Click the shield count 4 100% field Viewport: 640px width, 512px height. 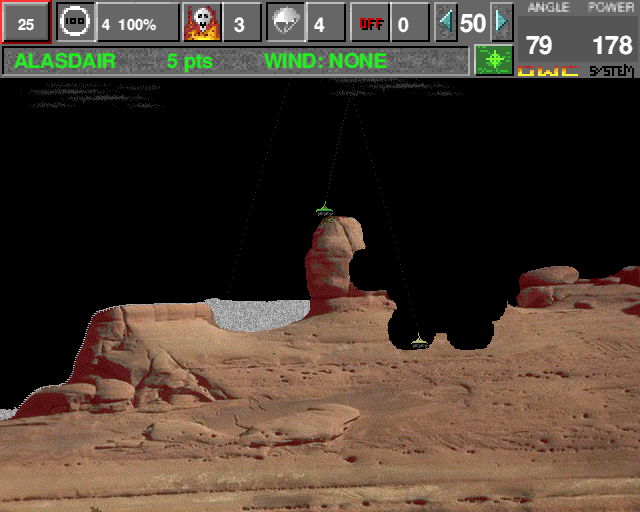click(x=138, y=22)
